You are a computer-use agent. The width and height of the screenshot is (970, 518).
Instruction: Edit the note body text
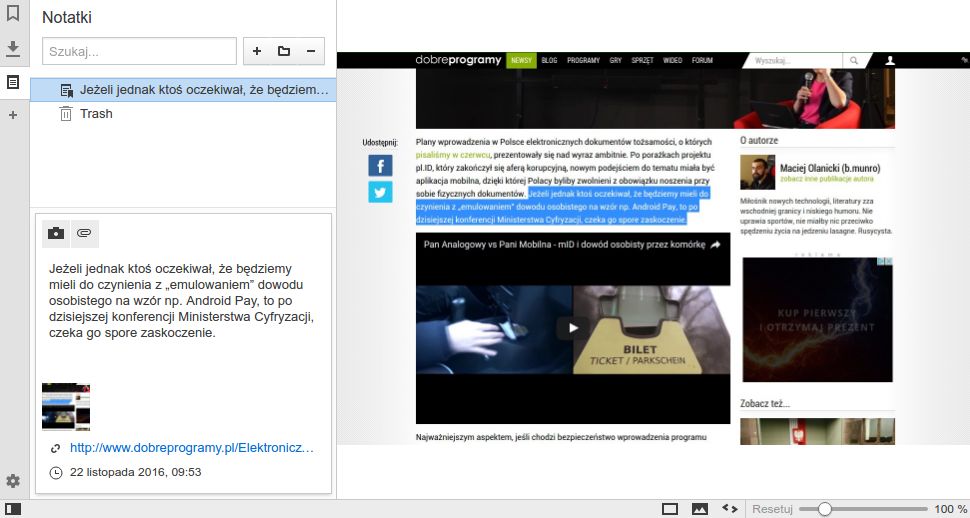click(x=182, y=301)
